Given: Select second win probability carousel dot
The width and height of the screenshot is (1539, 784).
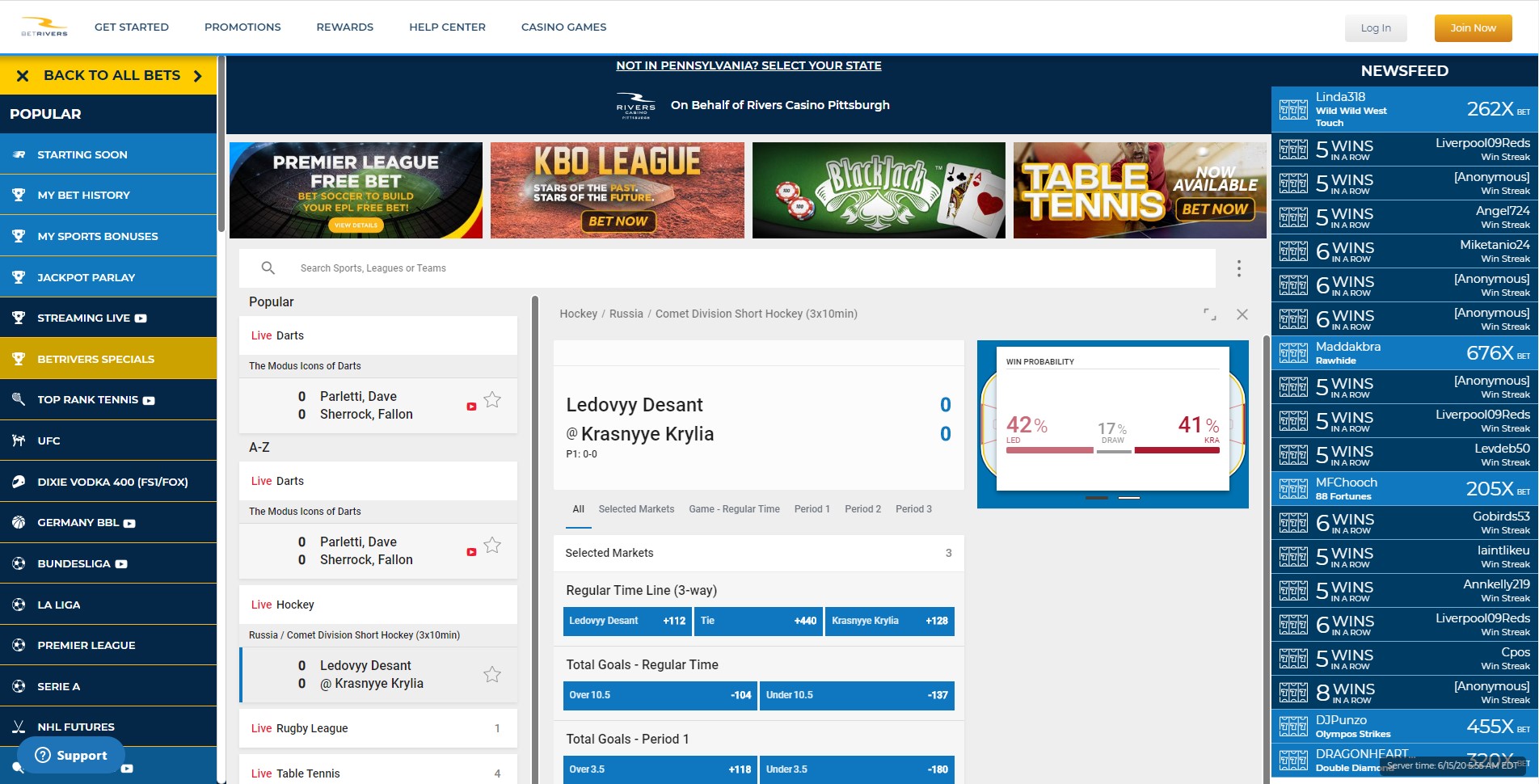Looking at the screenshot, I should pos(1129,498).
